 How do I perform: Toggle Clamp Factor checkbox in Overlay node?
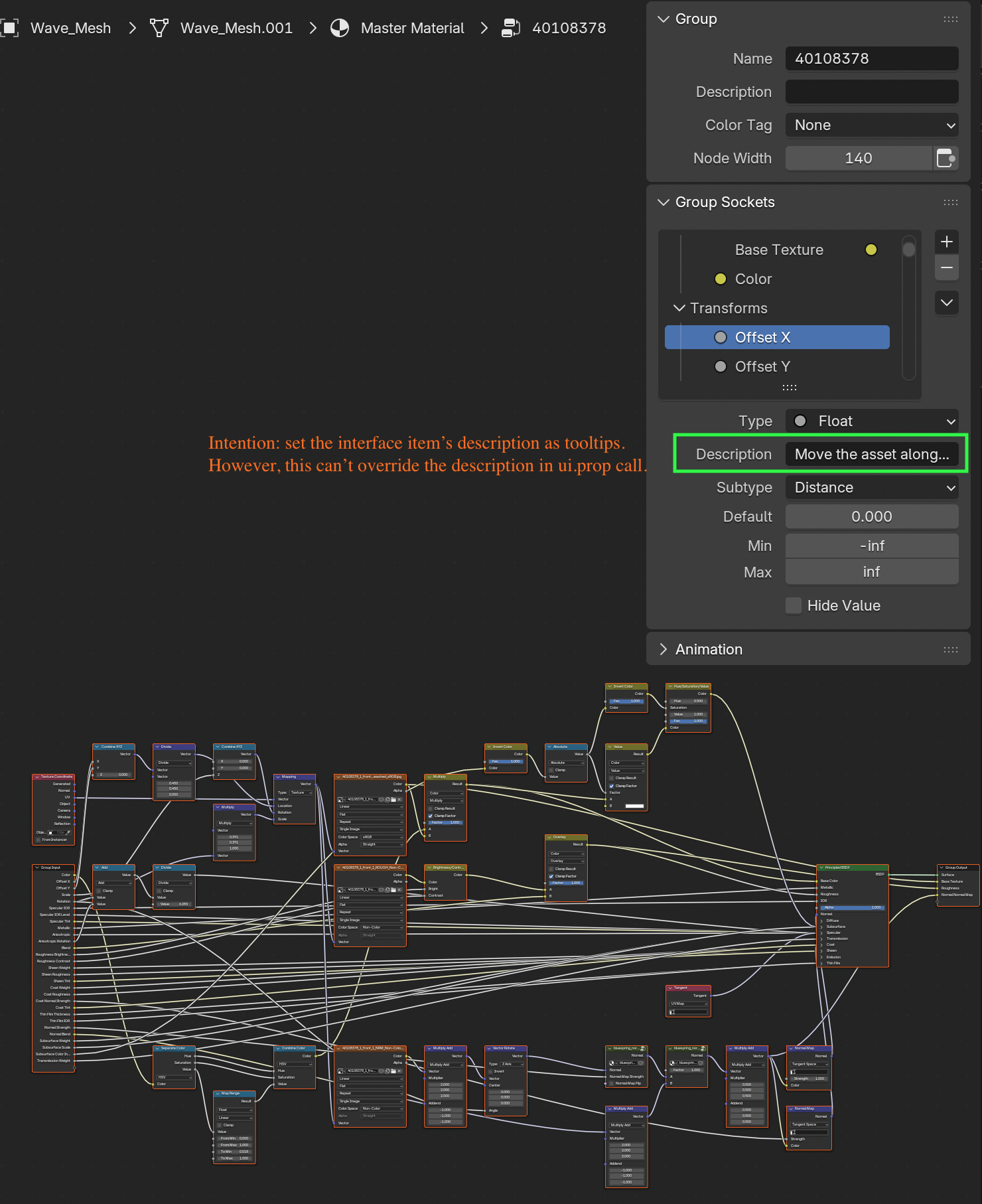(x=551, y=876)
